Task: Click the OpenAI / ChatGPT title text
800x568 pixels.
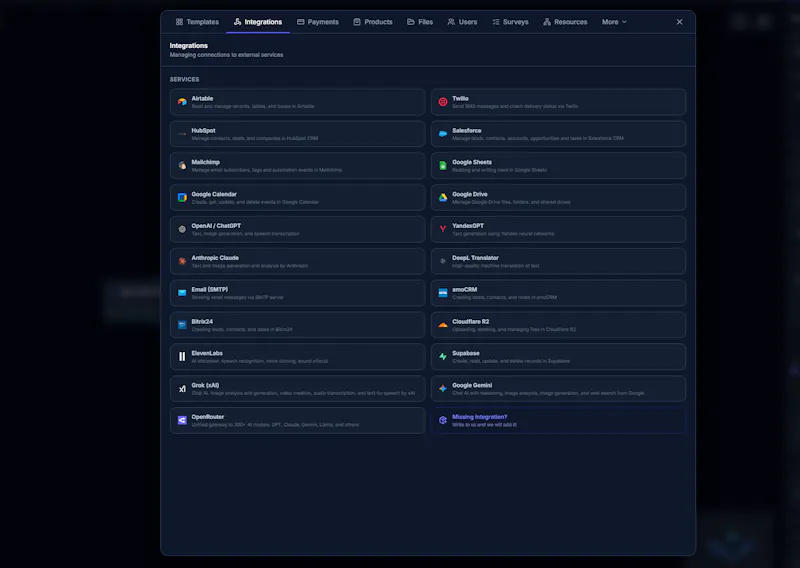Action: coord(216,226)
